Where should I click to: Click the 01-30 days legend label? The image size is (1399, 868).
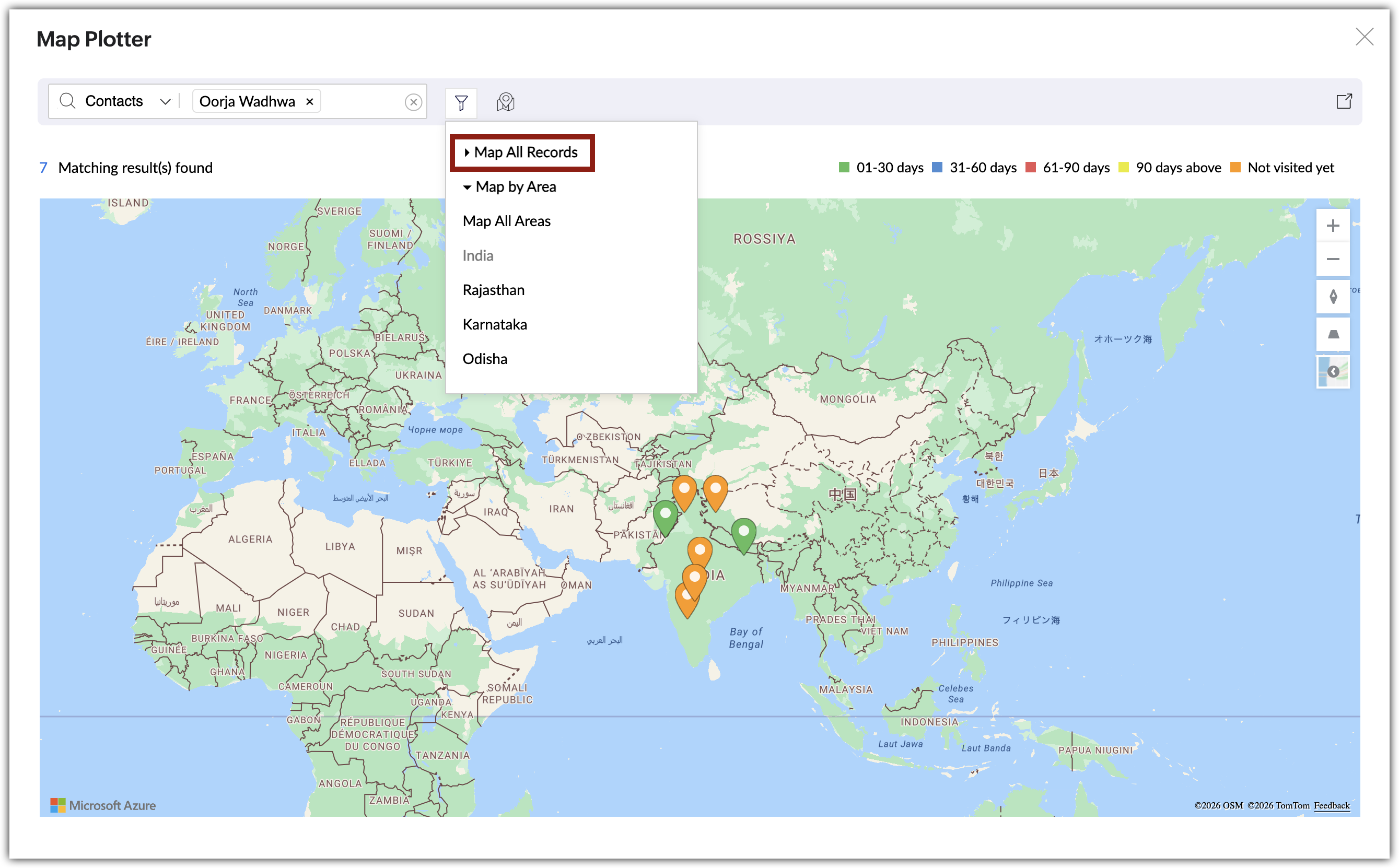coord(889,168)
